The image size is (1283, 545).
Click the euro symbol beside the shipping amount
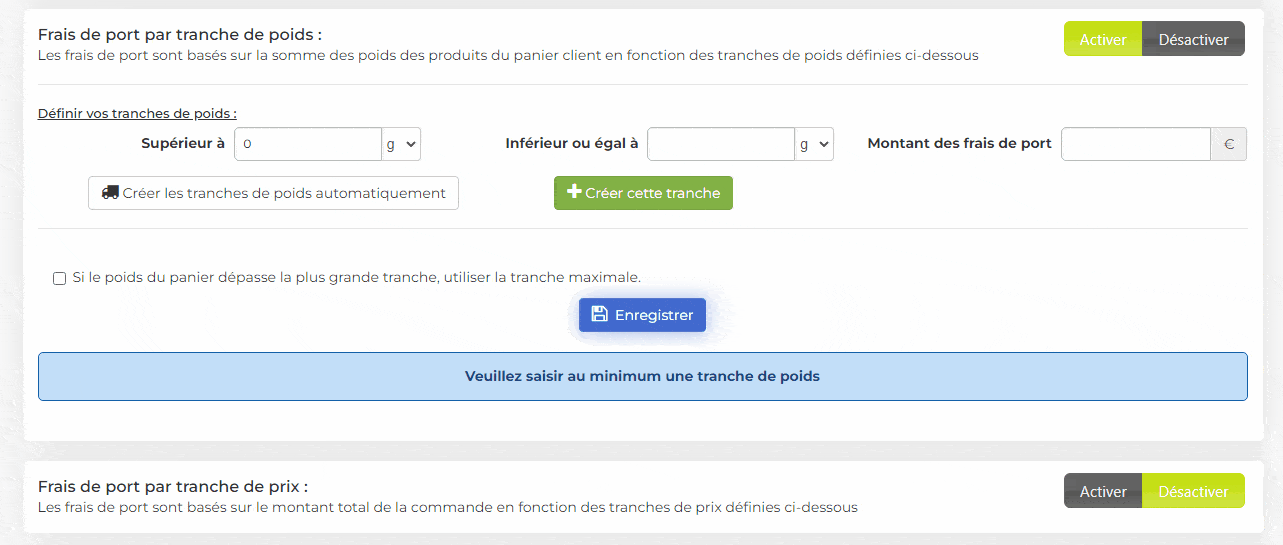click(1228, 144)
